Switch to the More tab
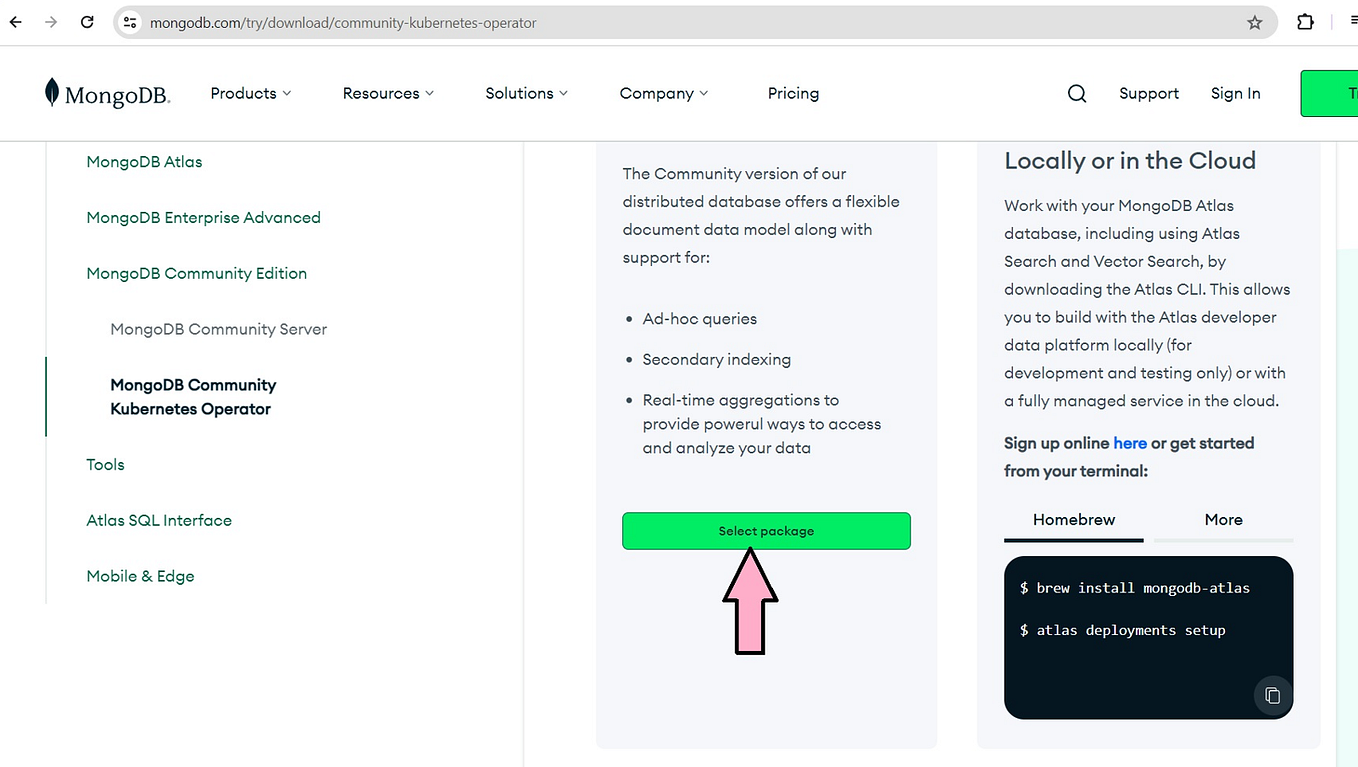This screenshot has width=1358, height=767. tap(1223, 520)
